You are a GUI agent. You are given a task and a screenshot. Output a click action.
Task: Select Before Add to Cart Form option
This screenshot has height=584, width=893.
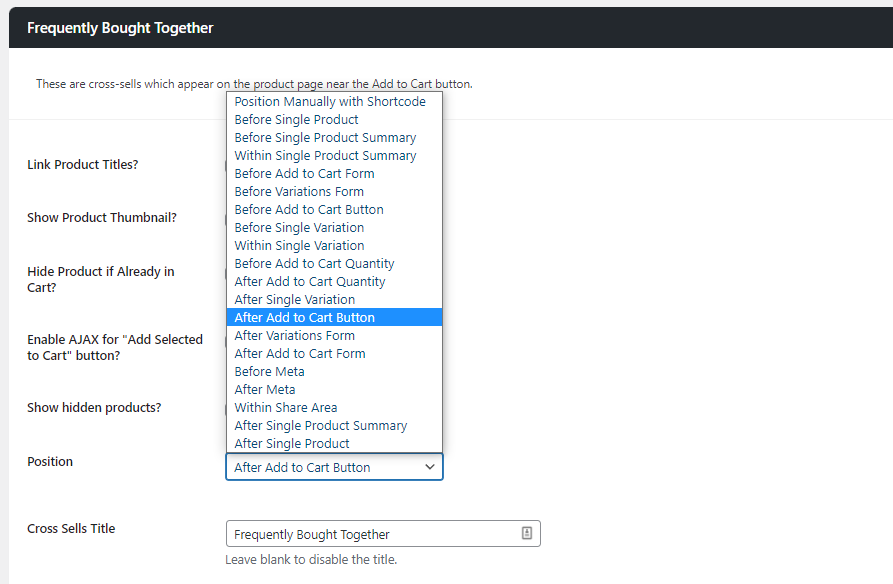304,173
